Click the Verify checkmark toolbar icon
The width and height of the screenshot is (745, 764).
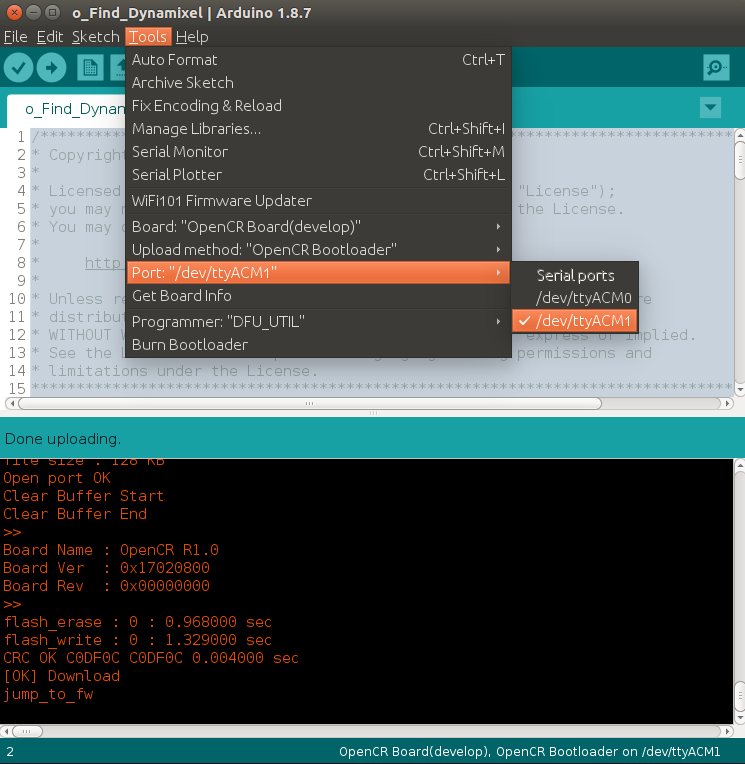coord(20,68)
